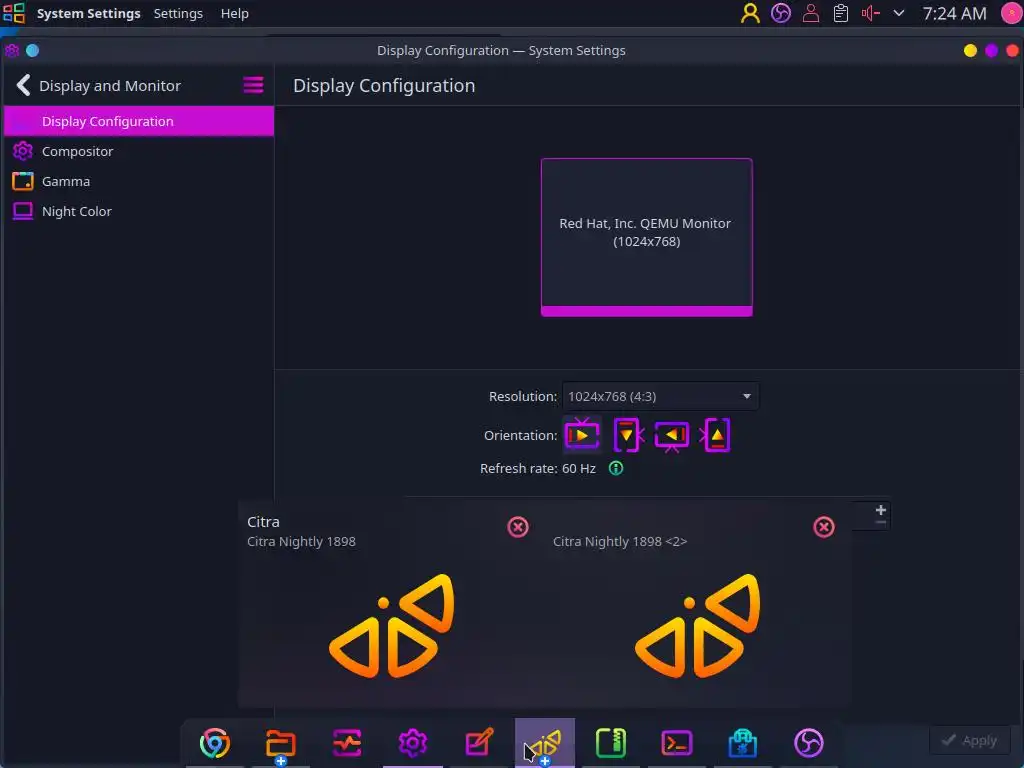Open the terminal dock icon
The image size is (1024, 768).
[x=677, y=743]
